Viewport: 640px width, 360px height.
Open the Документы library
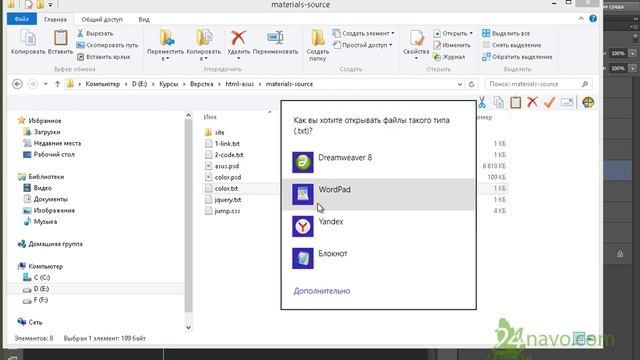[x=46, y=199]
